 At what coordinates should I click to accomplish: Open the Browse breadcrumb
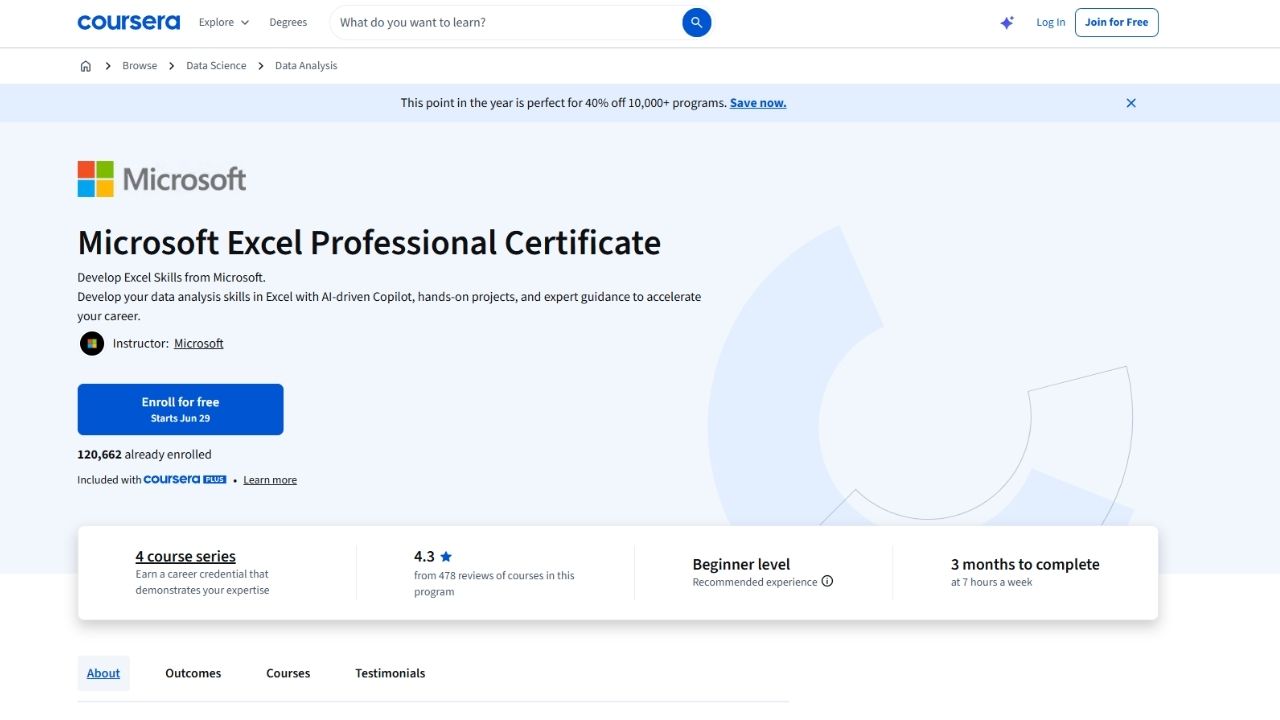coord(140,66)
